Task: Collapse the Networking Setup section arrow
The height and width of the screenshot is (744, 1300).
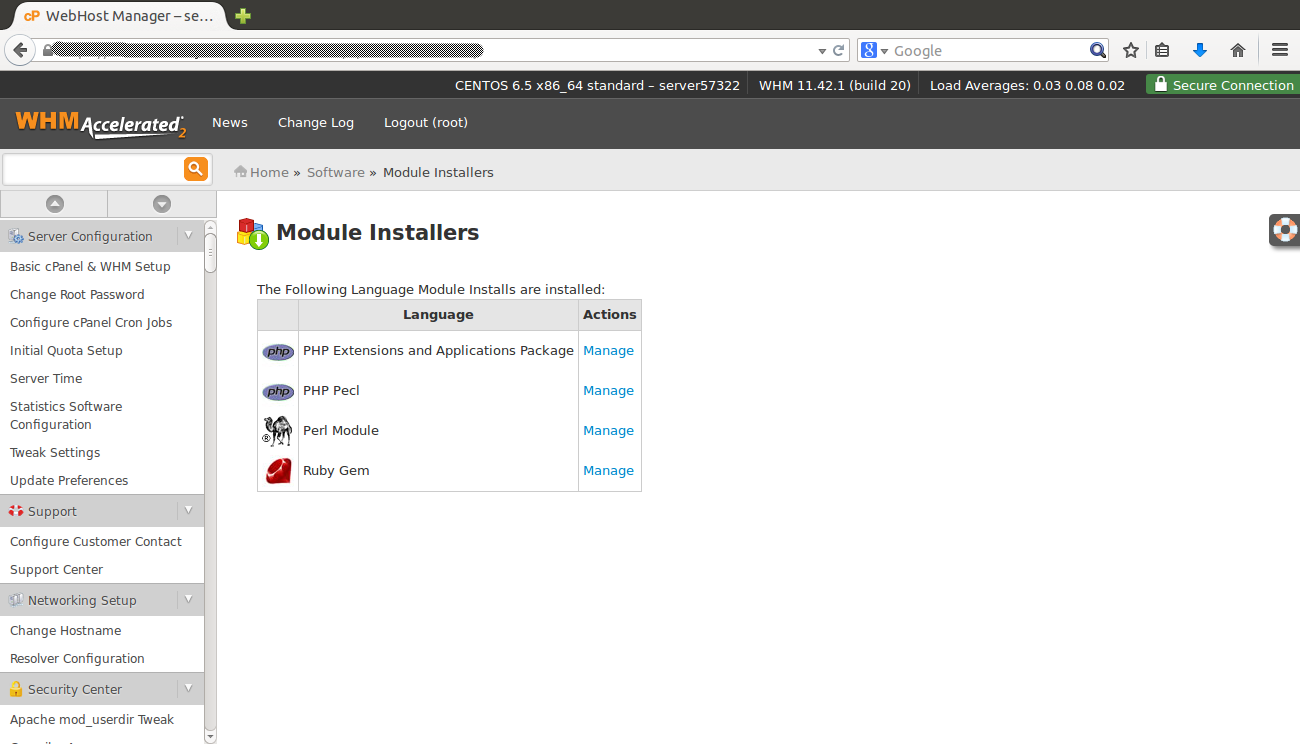Action: [x=188, y=599]
